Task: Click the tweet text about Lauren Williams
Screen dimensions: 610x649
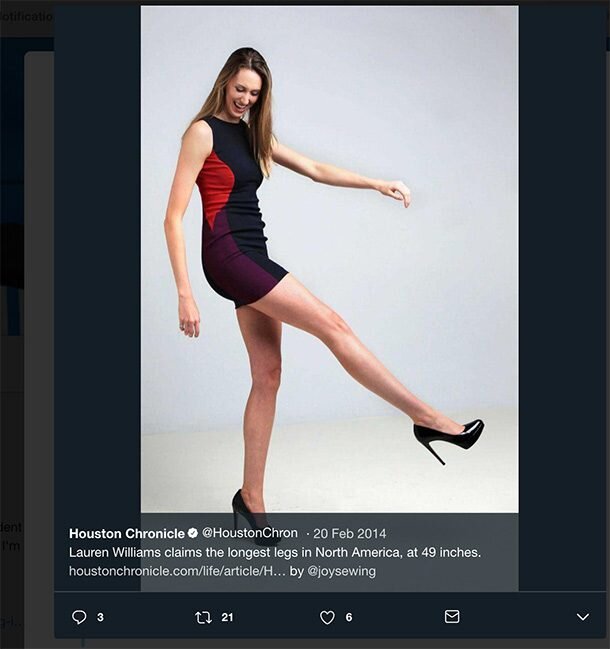Action: pyautogui.click(x=275, y=553)
